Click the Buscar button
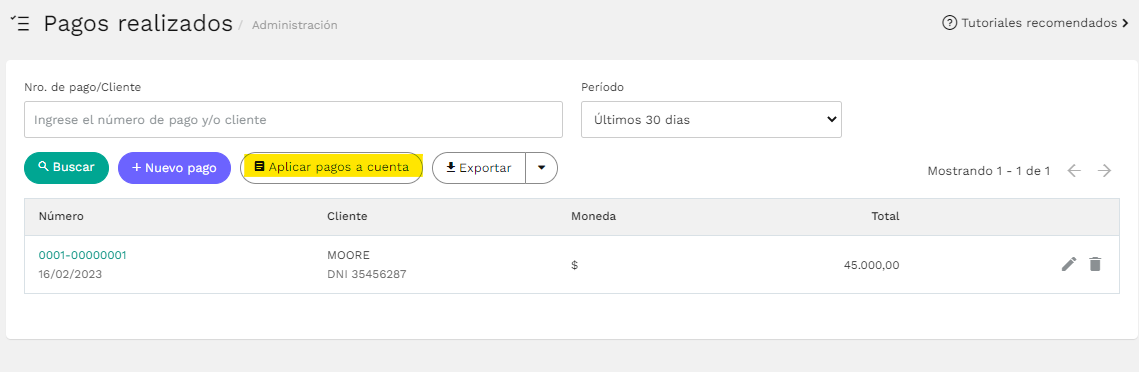Screen dimensions: 1139x372 coord(66,168)
